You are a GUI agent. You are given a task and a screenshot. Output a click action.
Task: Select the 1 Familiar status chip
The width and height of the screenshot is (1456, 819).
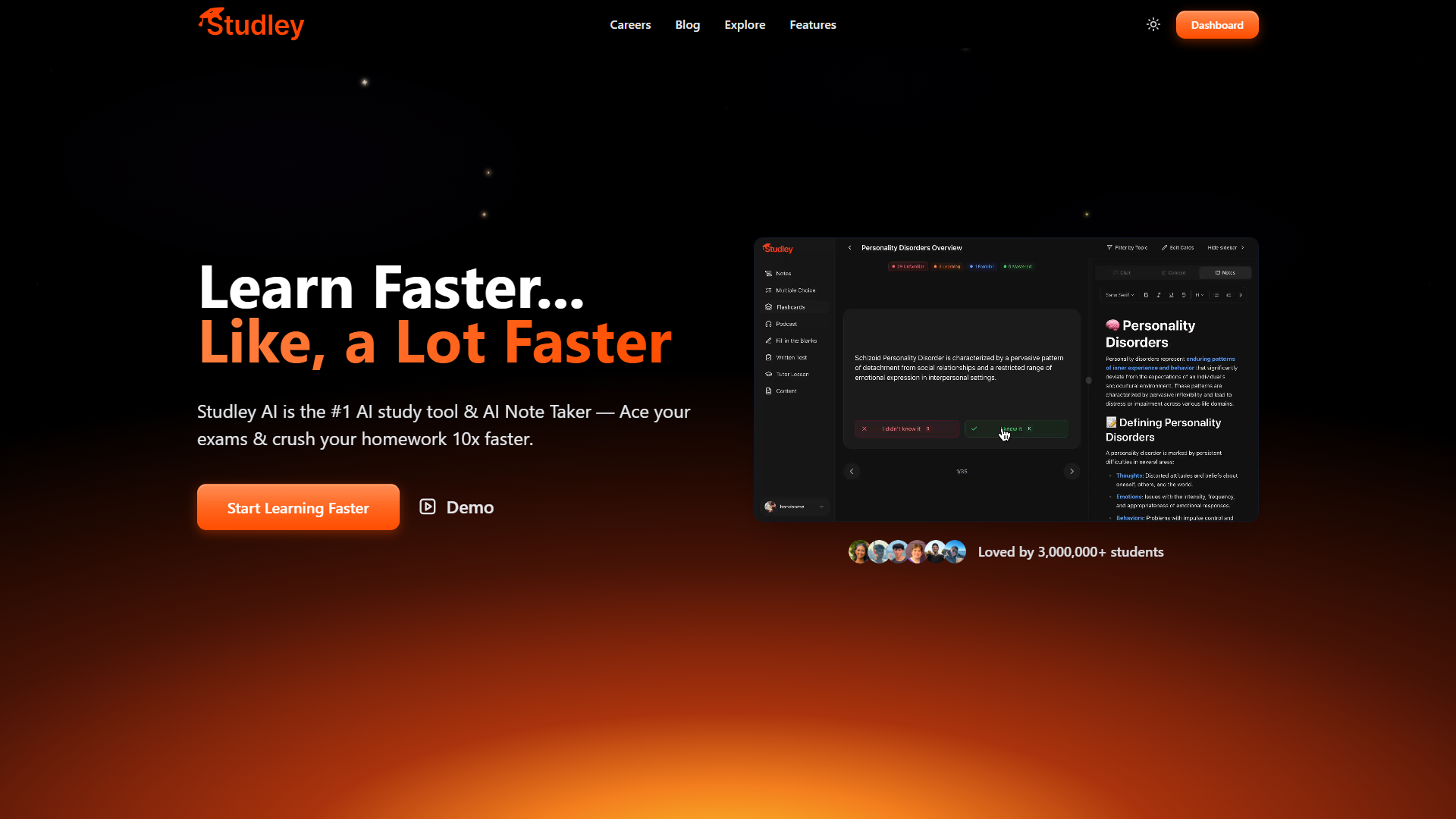point(982,267)
